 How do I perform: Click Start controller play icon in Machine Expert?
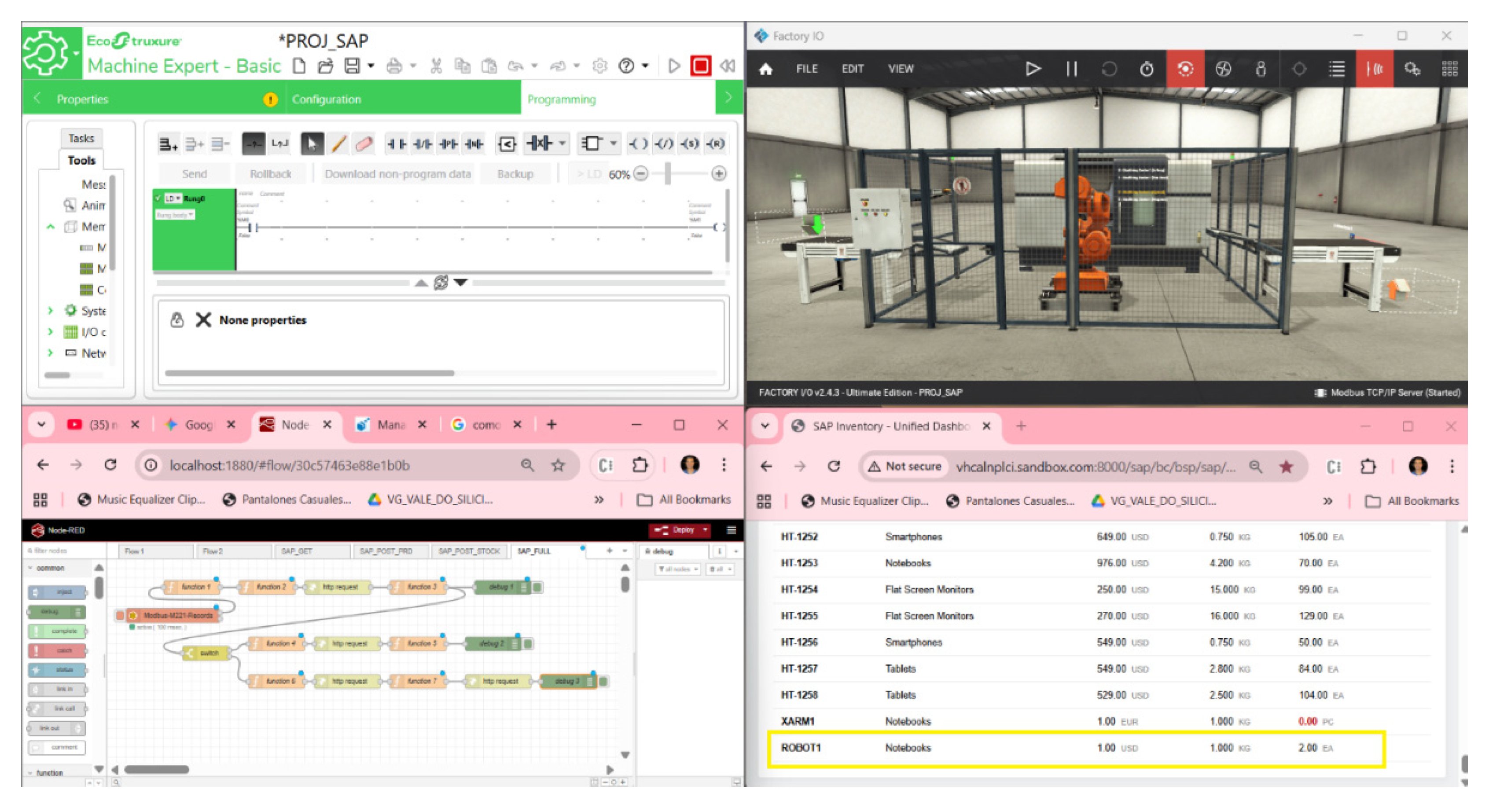[x=673, y=66]
